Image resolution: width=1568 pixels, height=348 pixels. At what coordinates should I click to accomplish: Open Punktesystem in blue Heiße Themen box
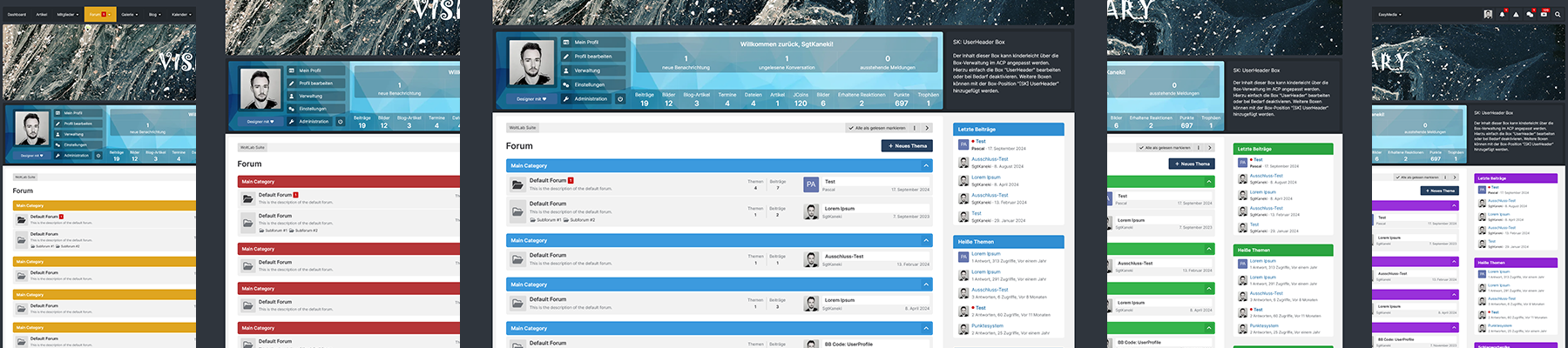[987, 326]
